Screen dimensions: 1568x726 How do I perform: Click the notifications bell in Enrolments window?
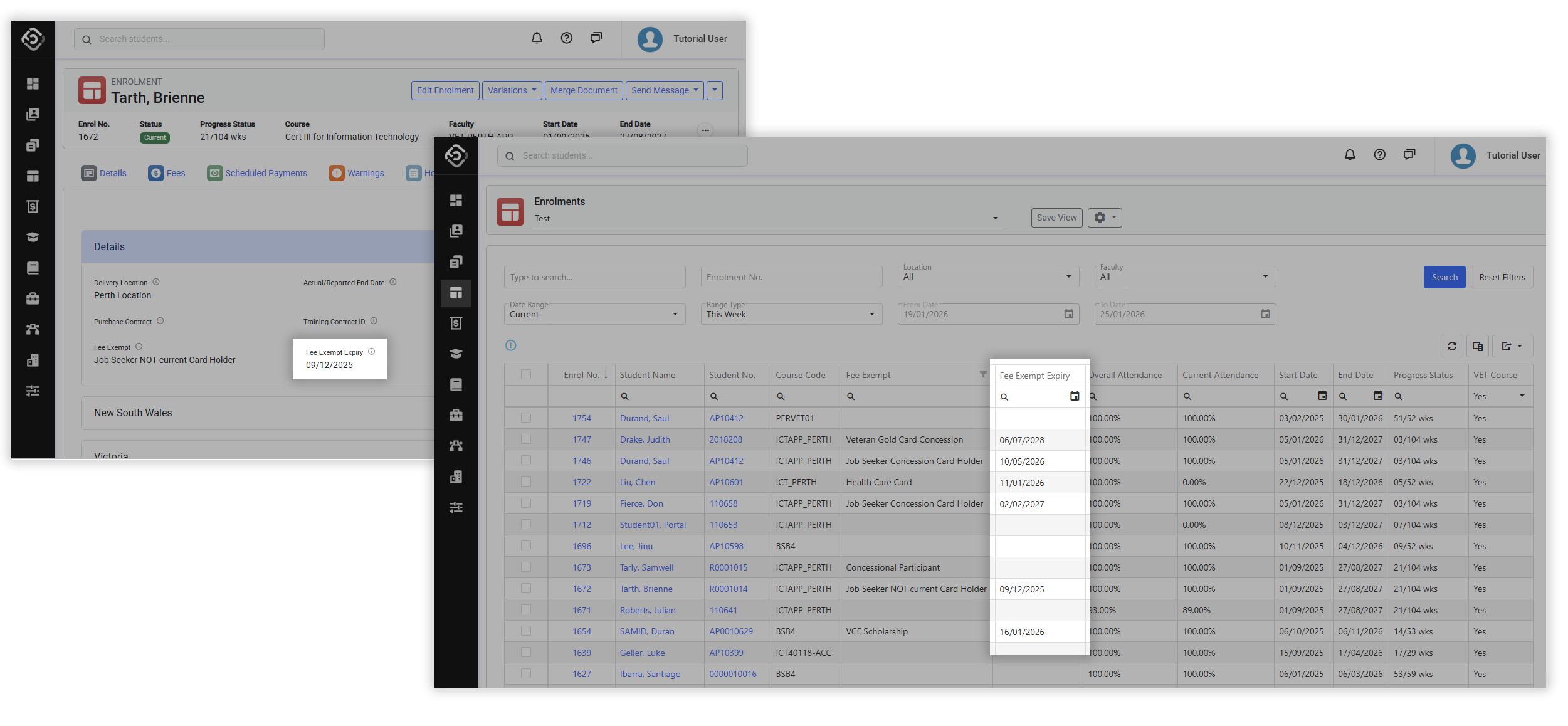click(1350, 155)
